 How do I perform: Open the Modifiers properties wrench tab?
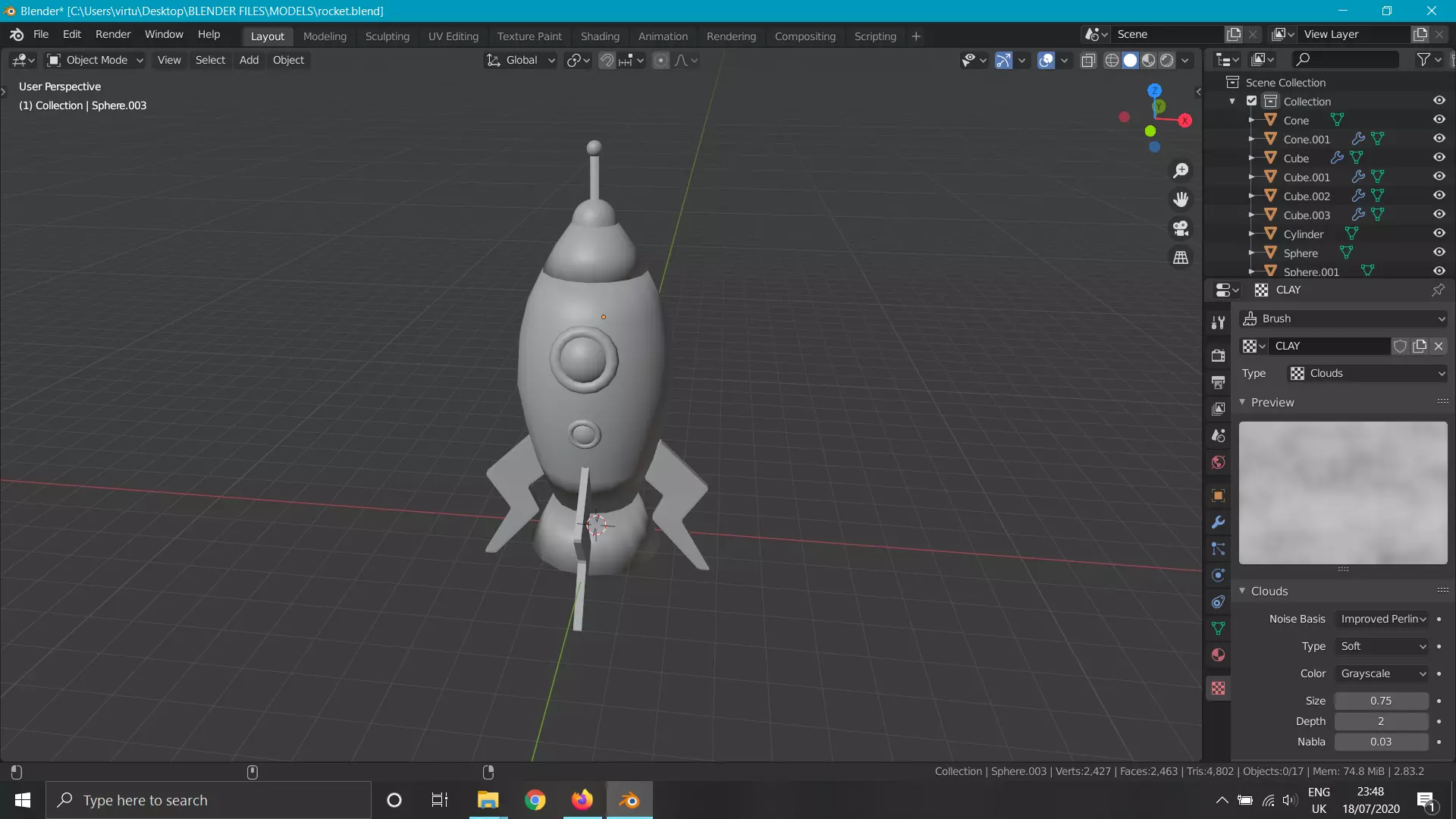coord(1218,522)
